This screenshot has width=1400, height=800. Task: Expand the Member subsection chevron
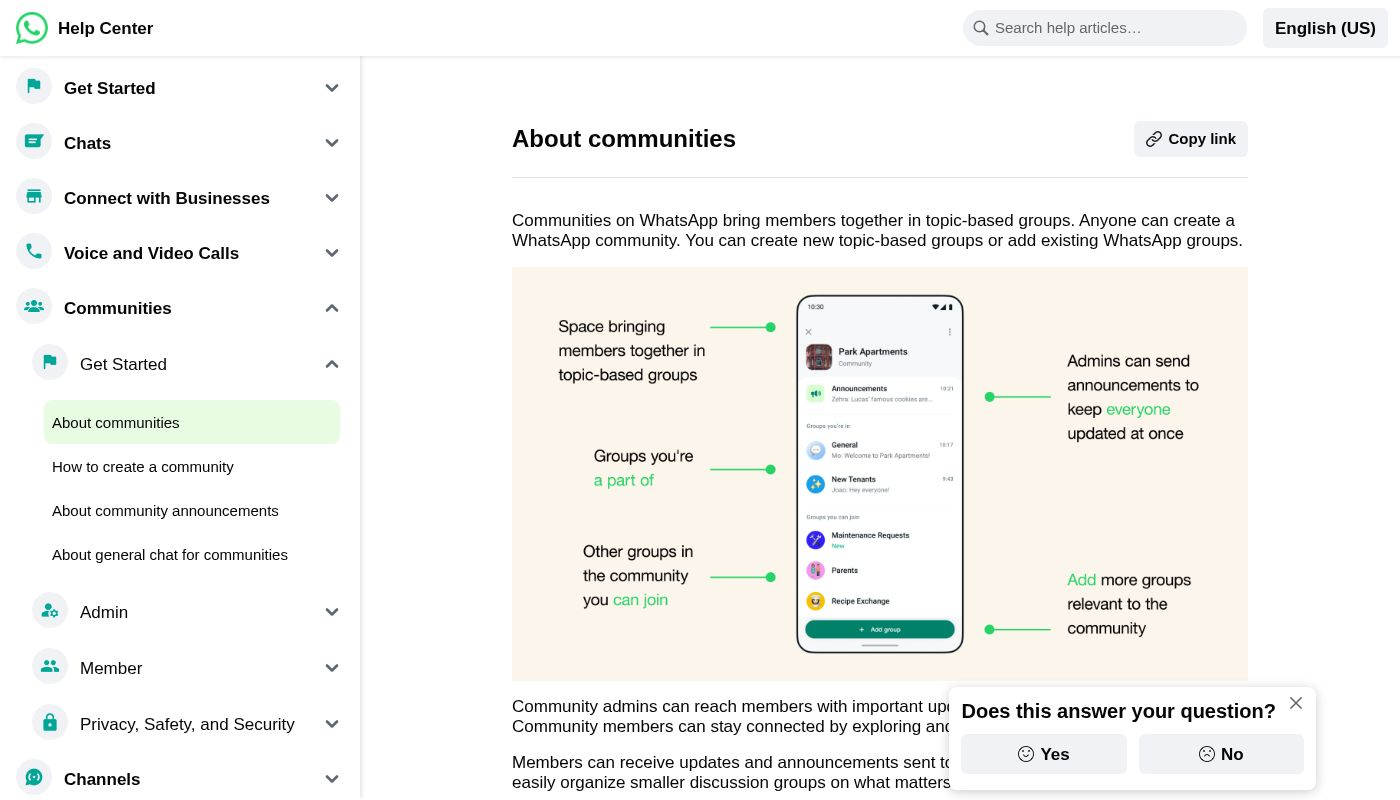pyautogui.click(x=332, y=668)
